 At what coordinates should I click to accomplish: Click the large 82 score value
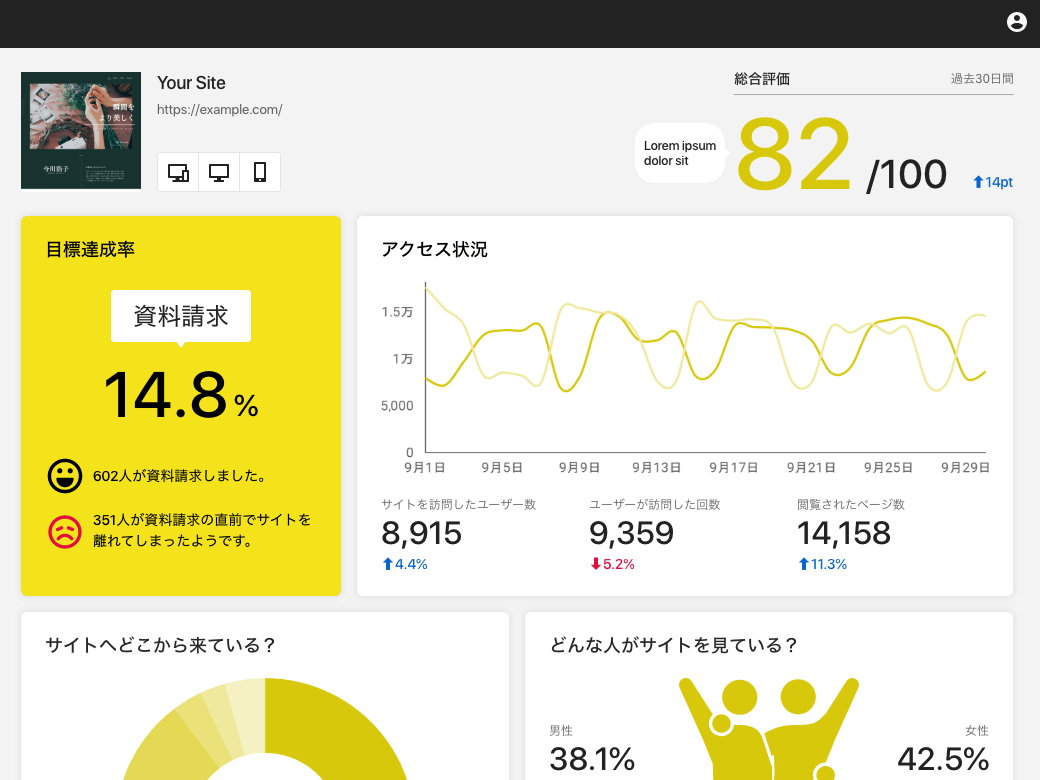[x=793, y=155]
